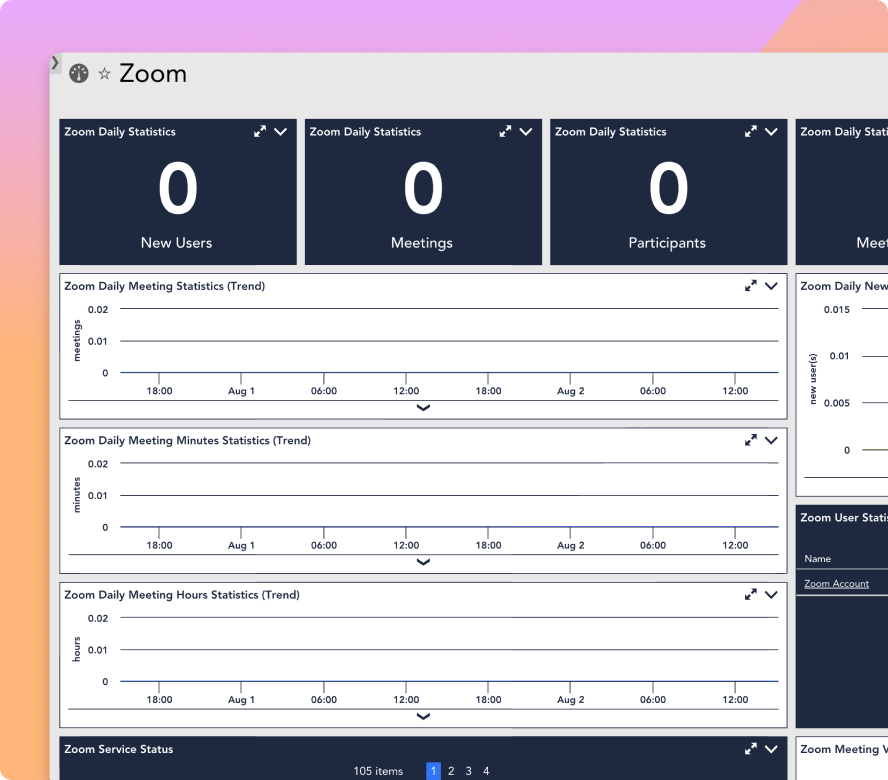The image size is (888, 780).
Task: Click the hours y-axis label on the trend chart
Action: pyautogui.click(x=77, y=649)
